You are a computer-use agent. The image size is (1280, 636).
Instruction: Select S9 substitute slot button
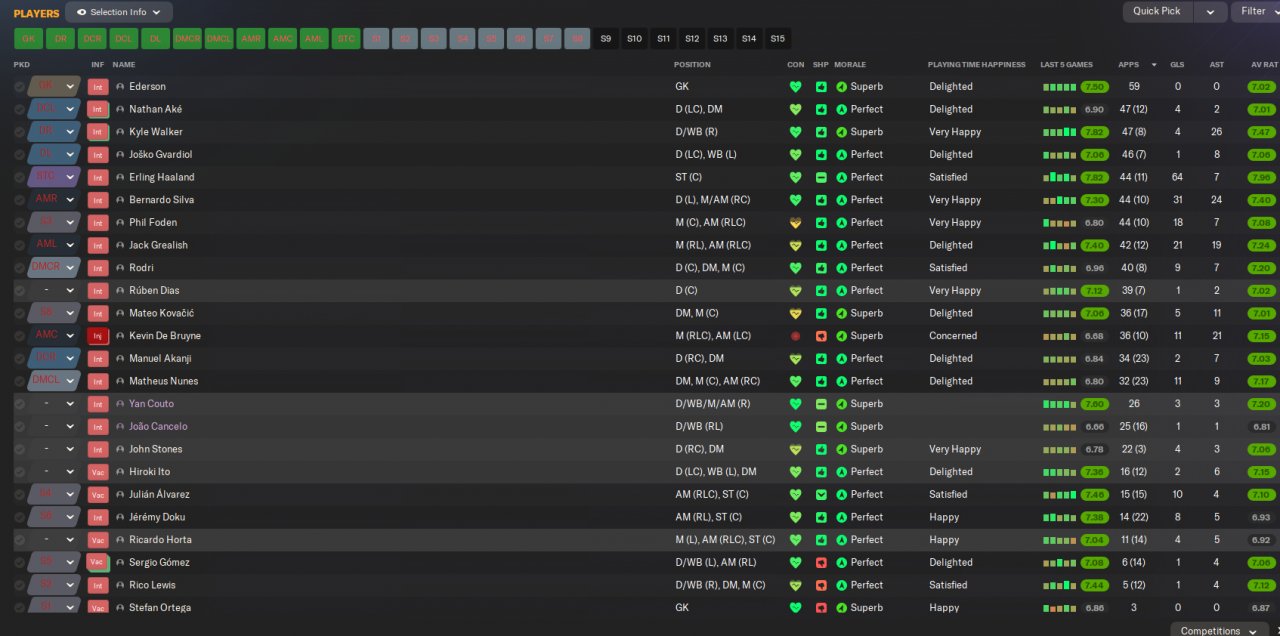[x=606, y=39]
